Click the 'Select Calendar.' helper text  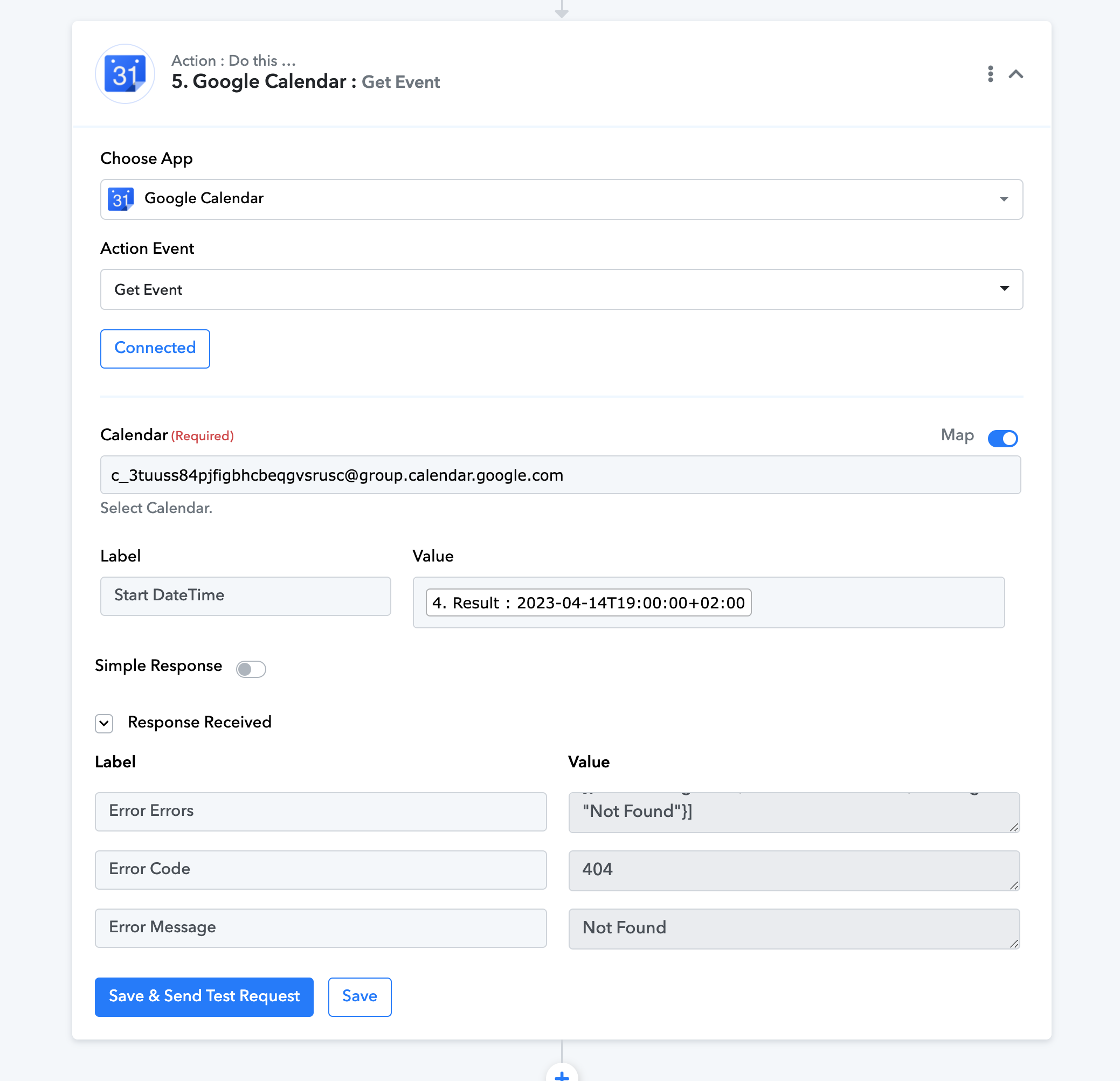tap(156, 508)
